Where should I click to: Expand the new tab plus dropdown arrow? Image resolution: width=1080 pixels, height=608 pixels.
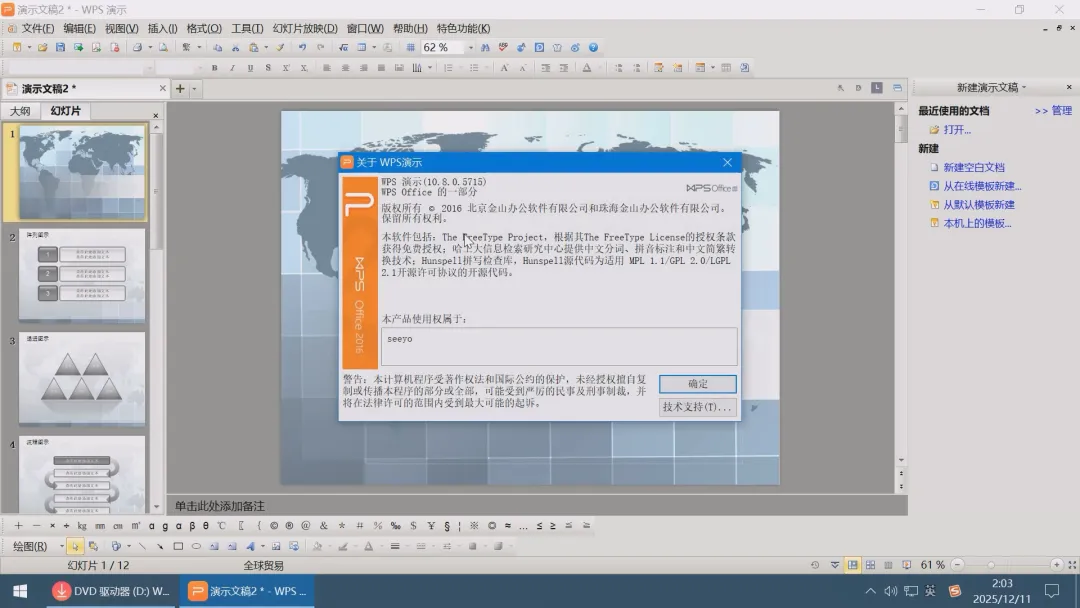coord(194,89)
